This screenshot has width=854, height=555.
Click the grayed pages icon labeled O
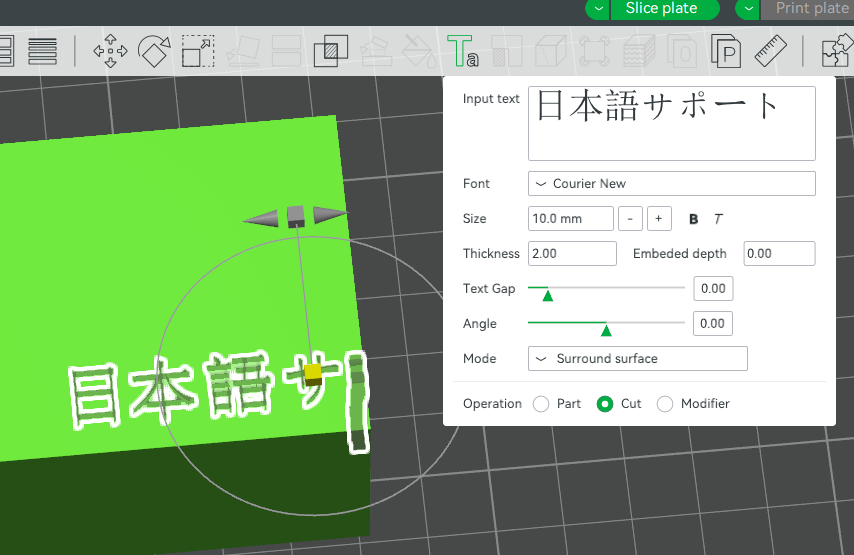click(682, 51)
